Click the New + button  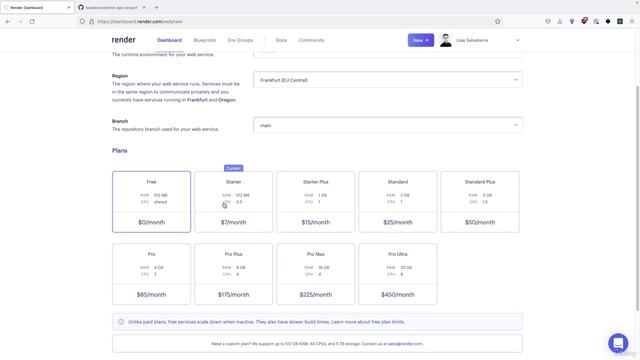pos(421,40)
